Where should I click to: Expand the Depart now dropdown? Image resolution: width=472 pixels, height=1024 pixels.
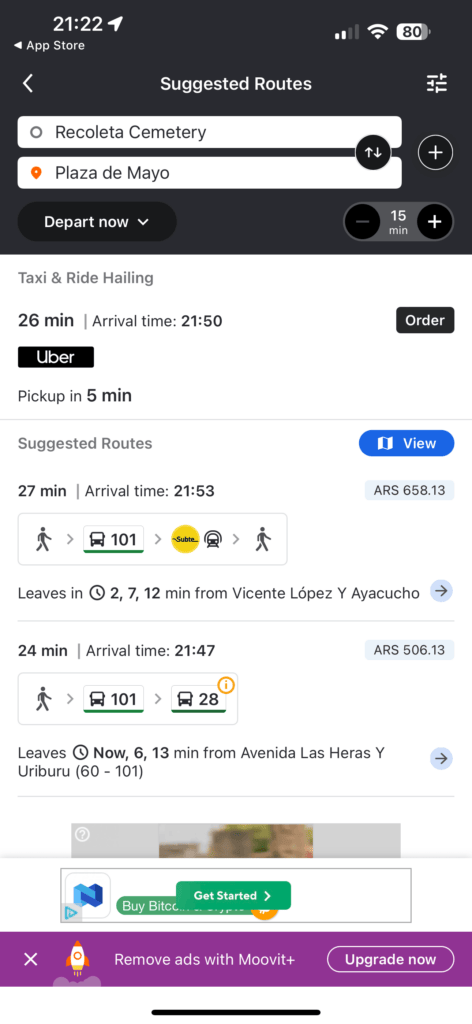[x=97, y=222]
